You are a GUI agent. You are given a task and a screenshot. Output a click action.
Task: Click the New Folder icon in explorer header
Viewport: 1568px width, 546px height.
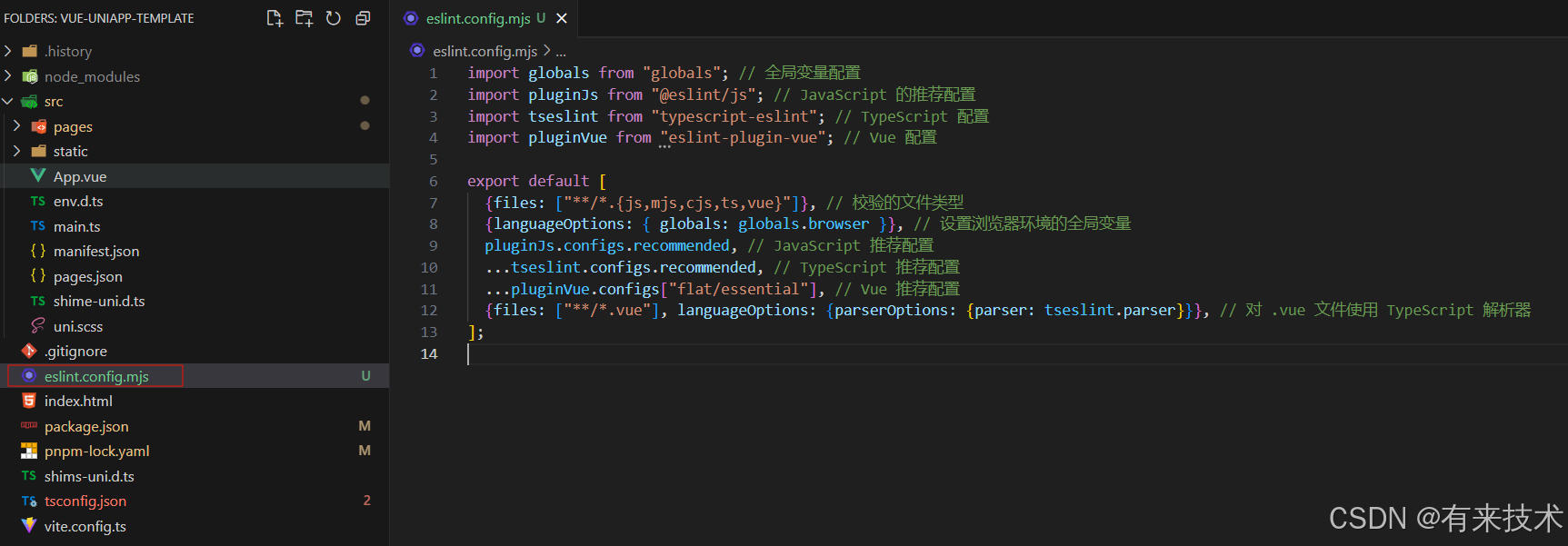tap(304, 18)
